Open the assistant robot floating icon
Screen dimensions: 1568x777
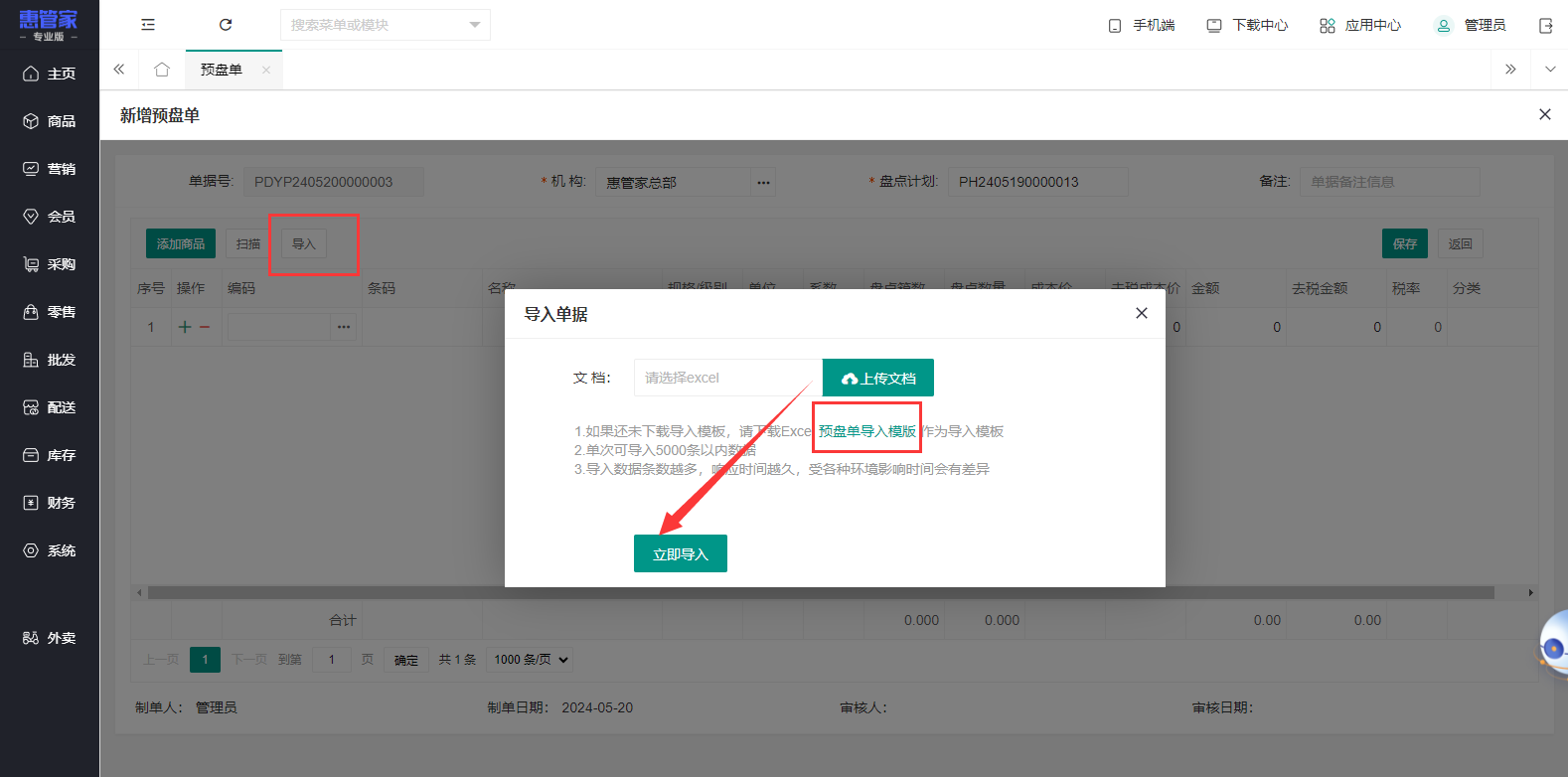pos(1554,646)
